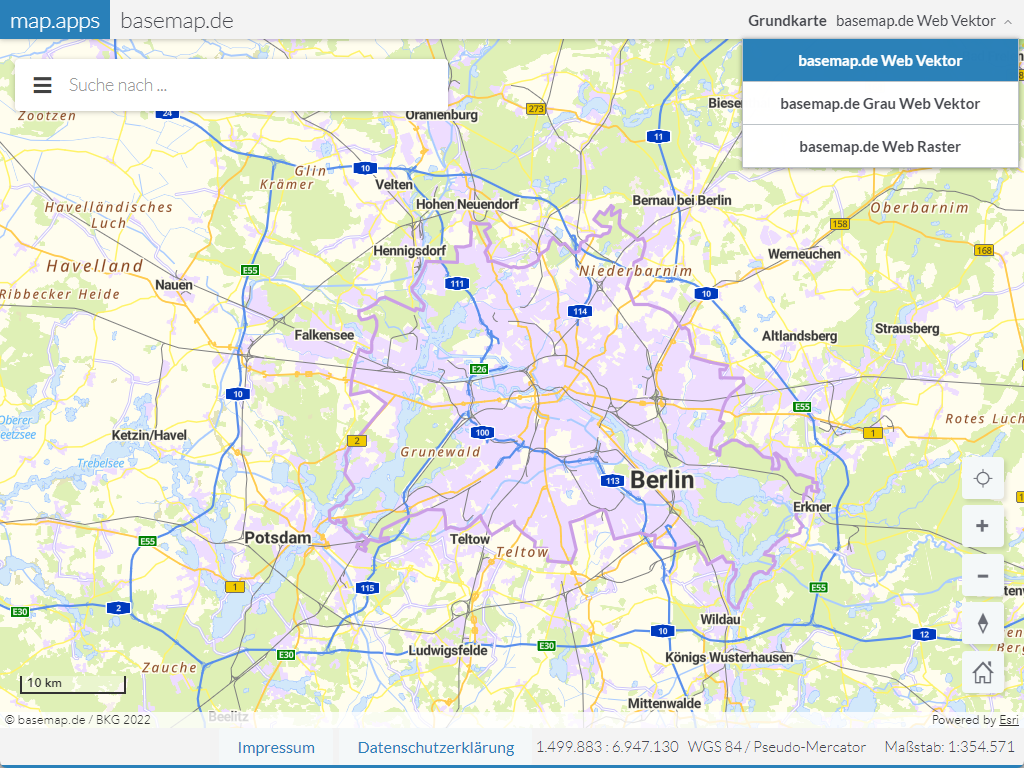1024x768 pixels.
Task: Click the B 158 road shield
Action: click(840, 224)
